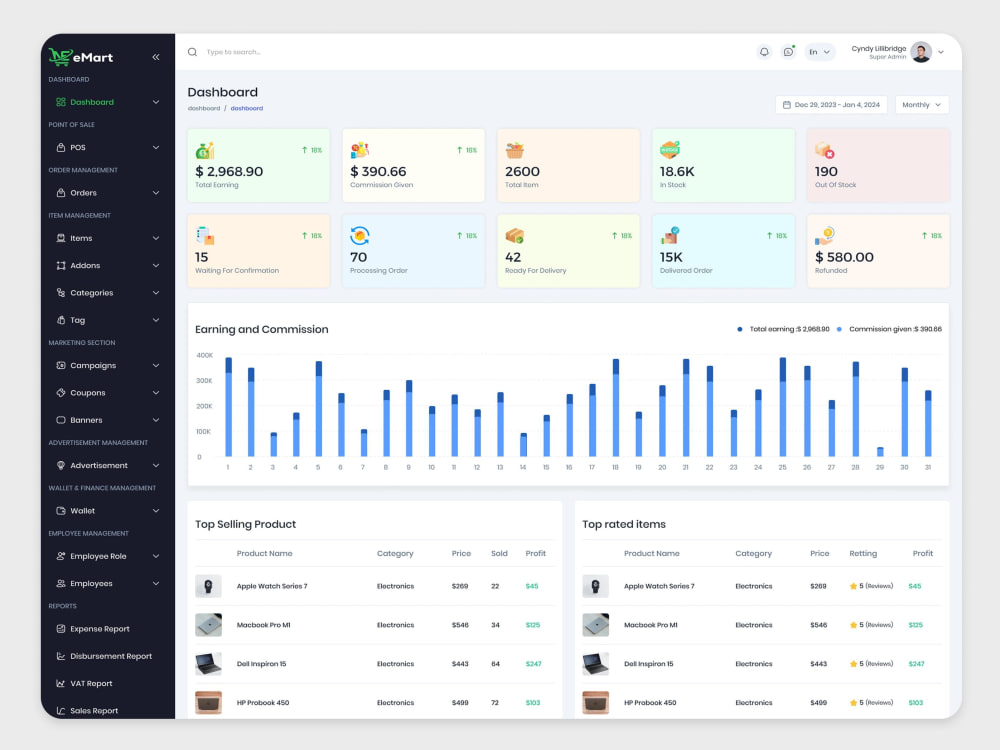Viewport: 1000px width, 750px height.
Task: Click the Sold column header
Action: point(499,554)
